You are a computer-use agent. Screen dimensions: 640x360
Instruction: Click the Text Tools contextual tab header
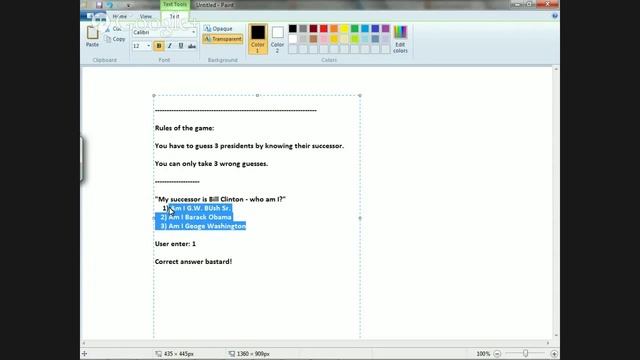[175, 4]
